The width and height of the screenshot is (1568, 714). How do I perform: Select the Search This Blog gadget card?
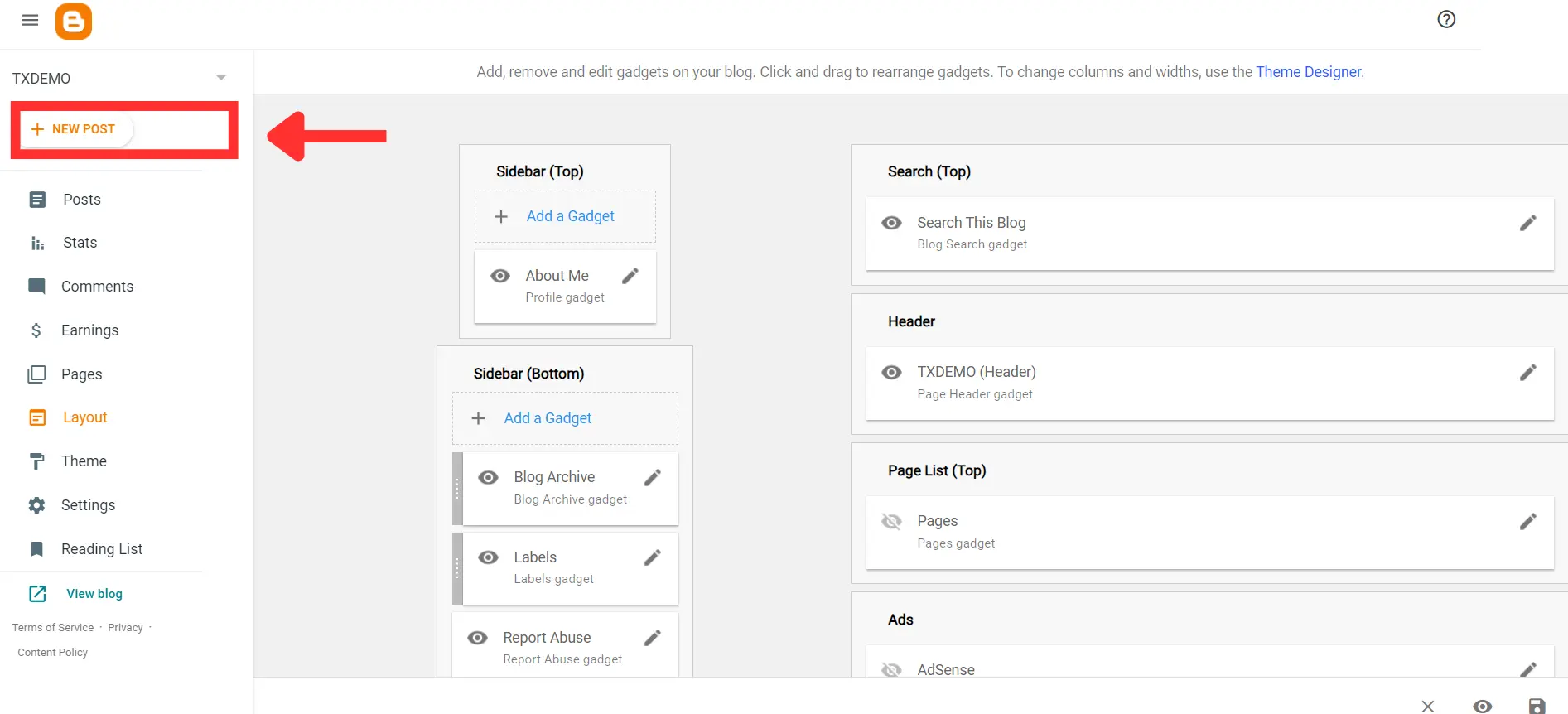coord(1209,234)
